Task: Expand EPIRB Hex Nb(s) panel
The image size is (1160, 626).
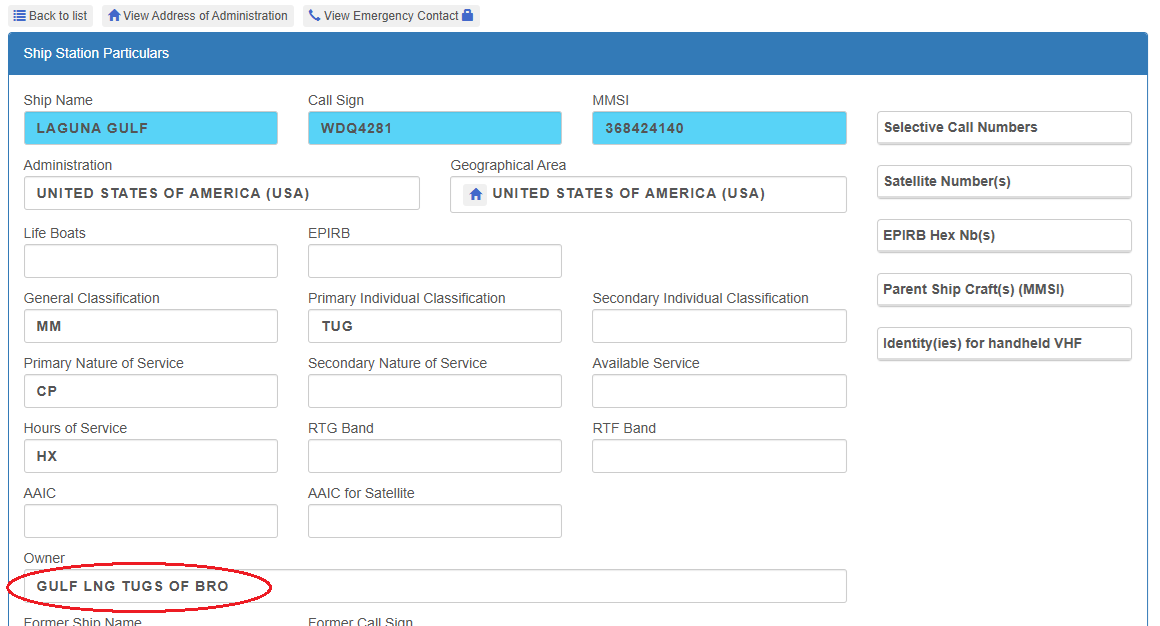Action: point(1004,236)
